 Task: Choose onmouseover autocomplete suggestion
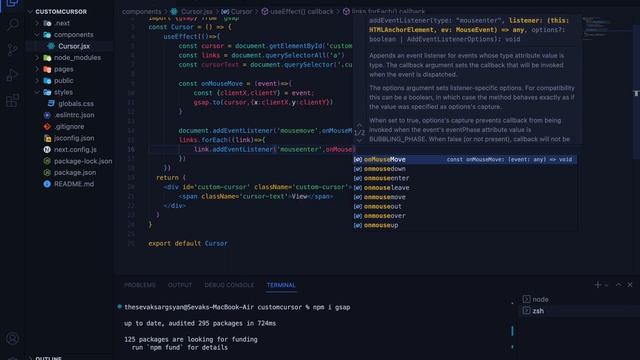[x=465, y=216]
